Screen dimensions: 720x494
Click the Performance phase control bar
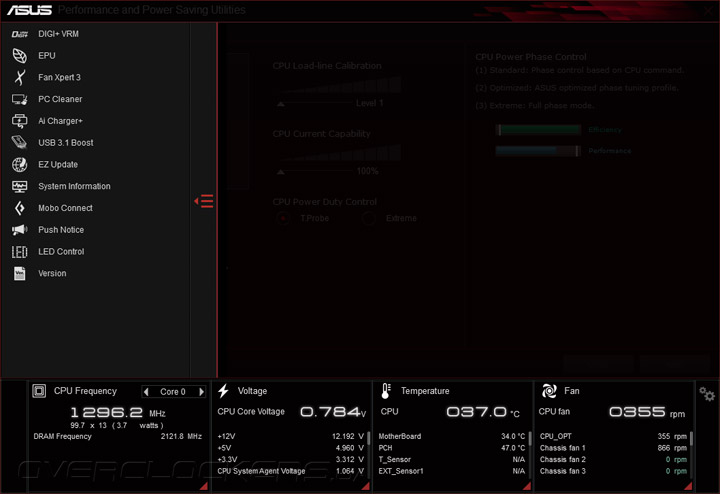coord(539,151)
